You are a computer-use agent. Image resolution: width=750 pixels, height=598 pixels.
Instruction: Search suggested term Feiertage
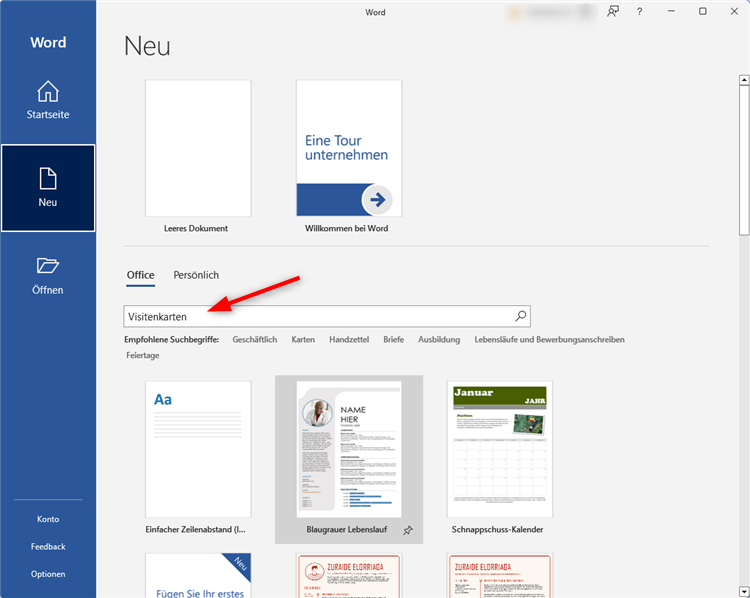pyautogui.click(x=143, y=355)
